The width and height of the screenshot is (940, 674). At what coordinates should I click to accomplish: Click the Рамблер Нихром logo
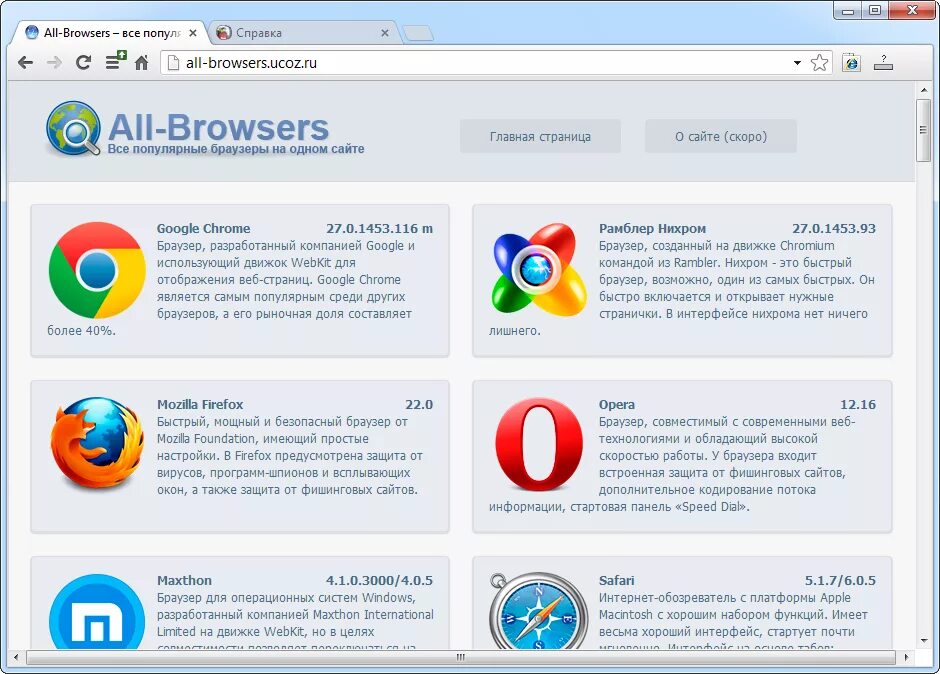coord(538,270)
